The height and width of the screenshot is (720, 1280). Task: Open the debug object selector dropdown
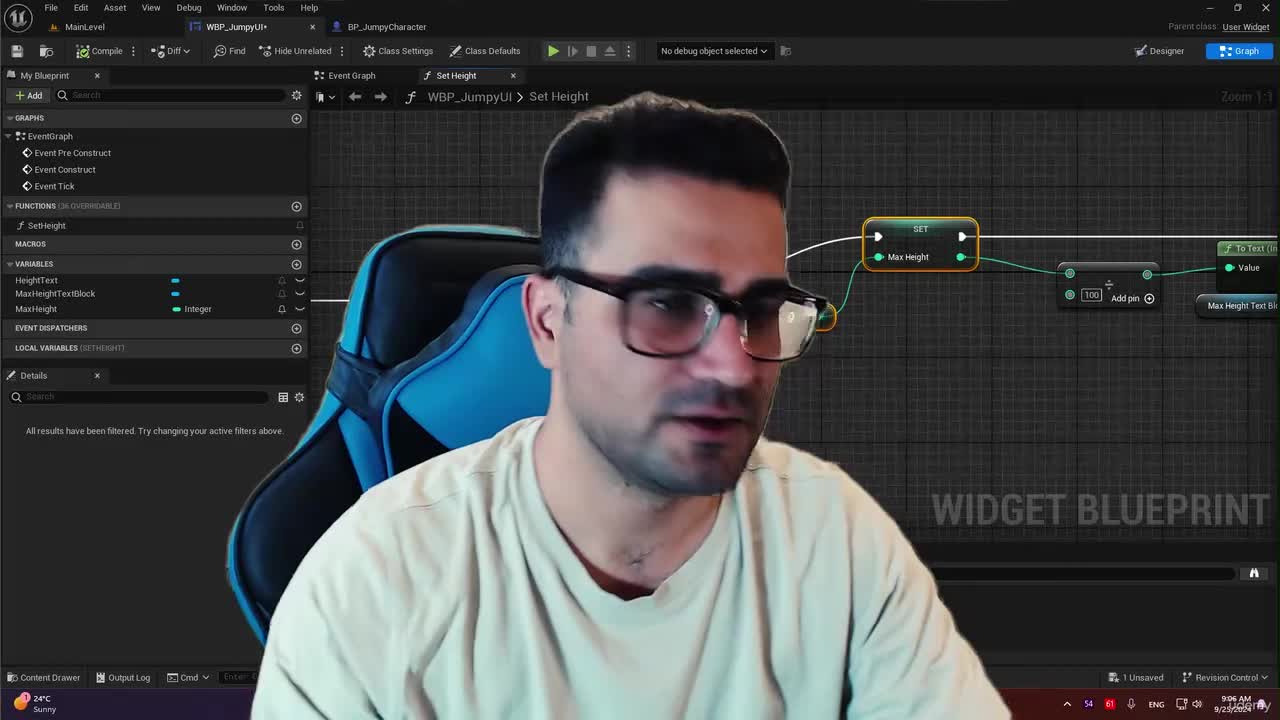[714, 51]
